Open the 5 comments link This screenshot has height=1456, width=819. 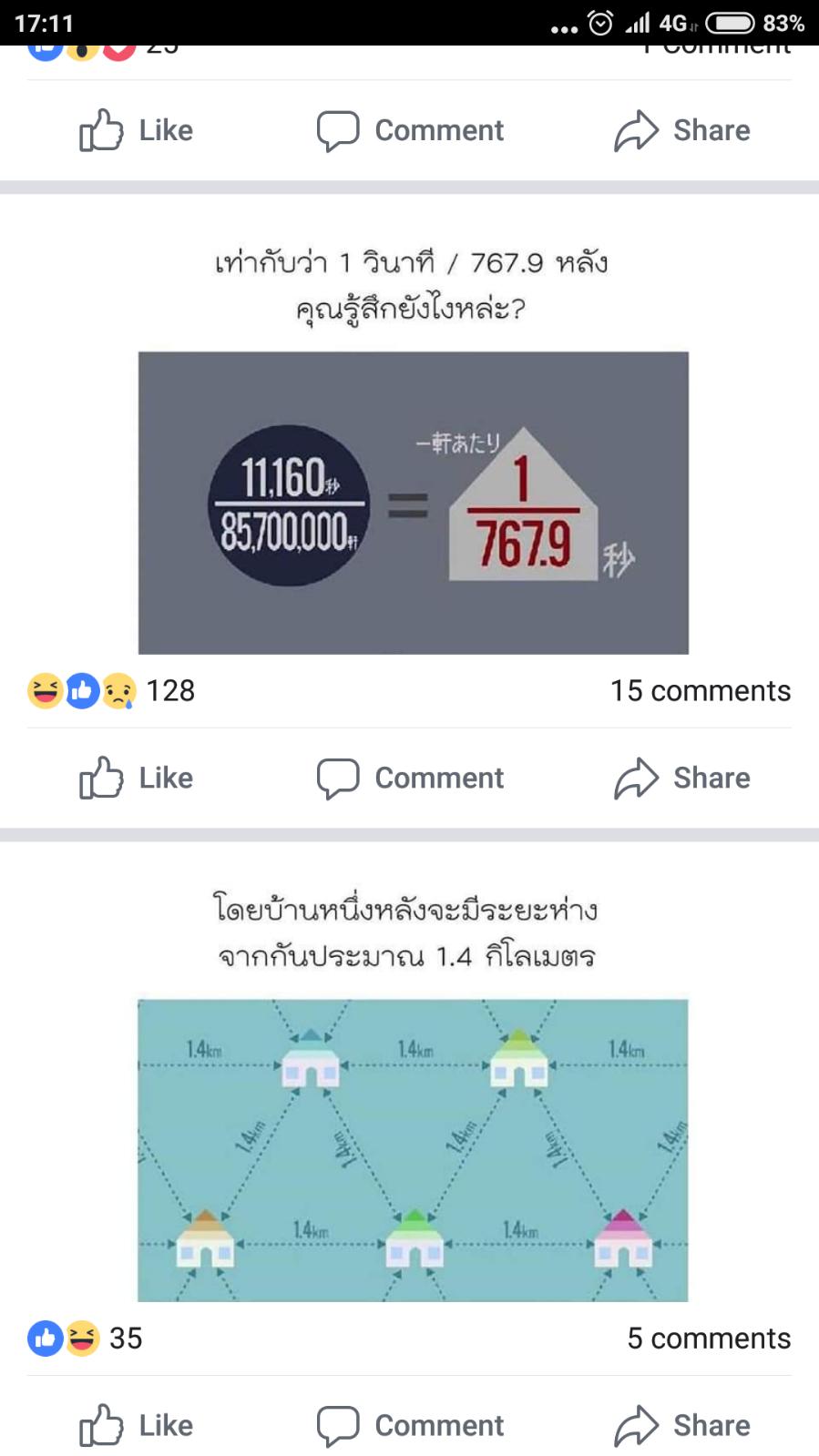pos(709,1339)
